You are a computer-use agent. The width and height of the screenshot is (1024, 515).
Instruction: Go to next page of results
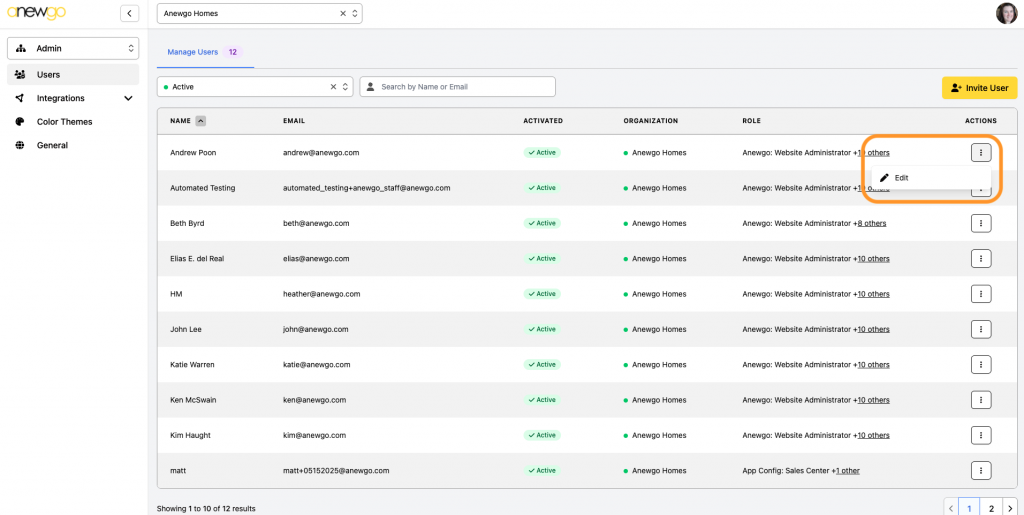1010,508
